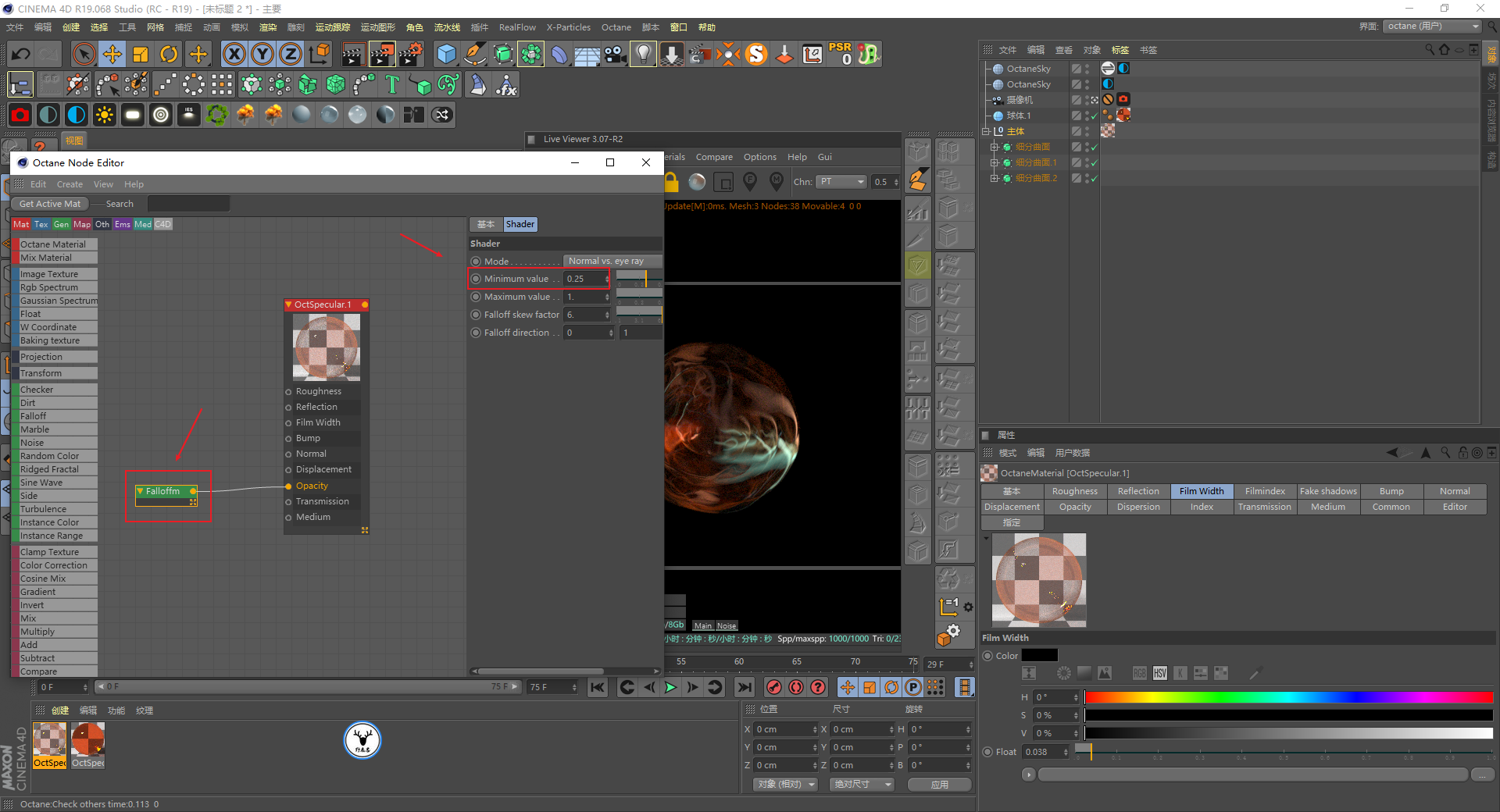Viewport: 1500px width, 812px height.
Task: Click on the H hue rainbow slider
Action: [1288, 697]
